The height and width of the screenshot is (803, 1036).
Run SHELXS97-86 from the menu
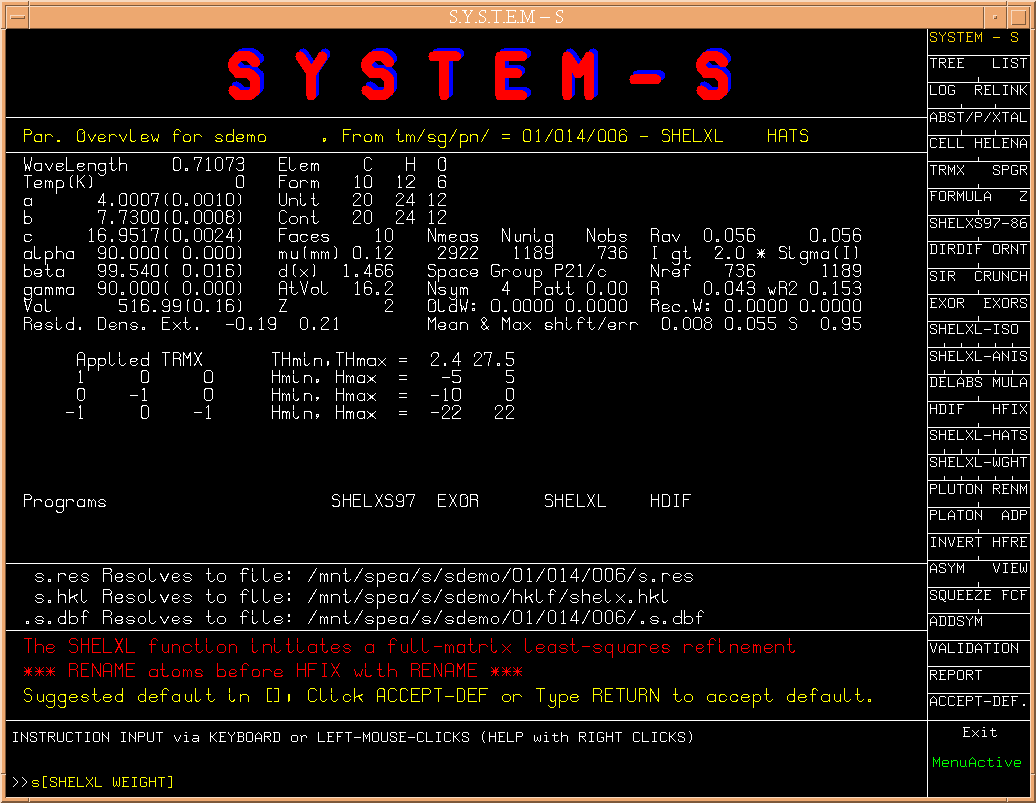[x=977, y=223]
